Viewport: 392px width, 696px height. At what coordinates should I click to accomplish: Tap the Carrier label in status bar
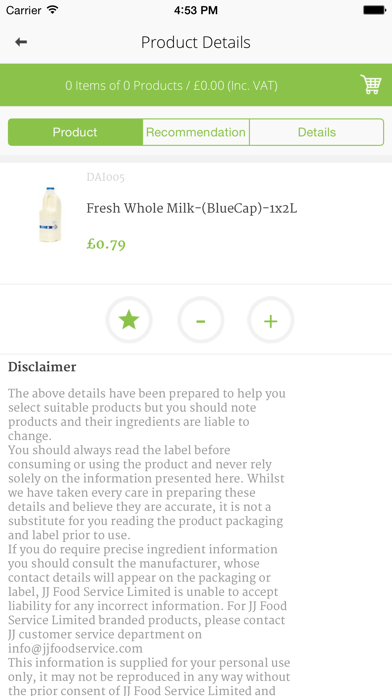(x=24, y=10)
